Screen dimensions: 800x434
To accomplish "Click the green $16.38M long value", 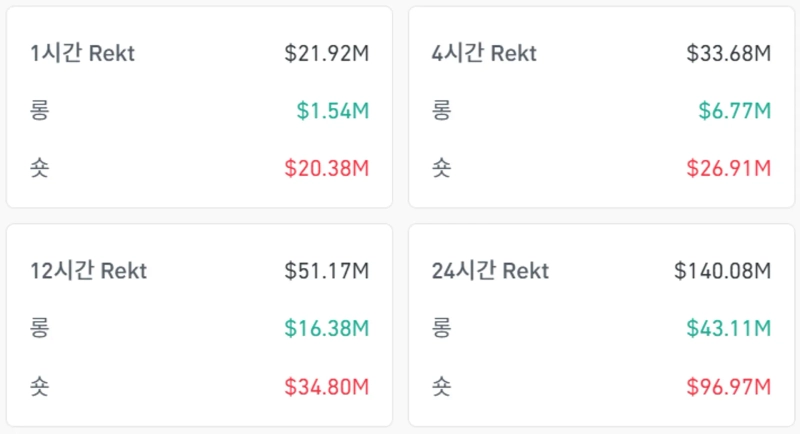I will (326, 327).
